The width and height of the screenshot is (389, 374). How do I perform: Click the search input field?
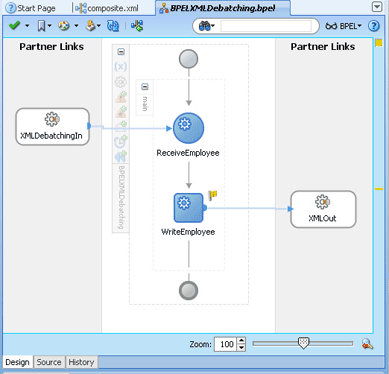[x=266, y=26]
